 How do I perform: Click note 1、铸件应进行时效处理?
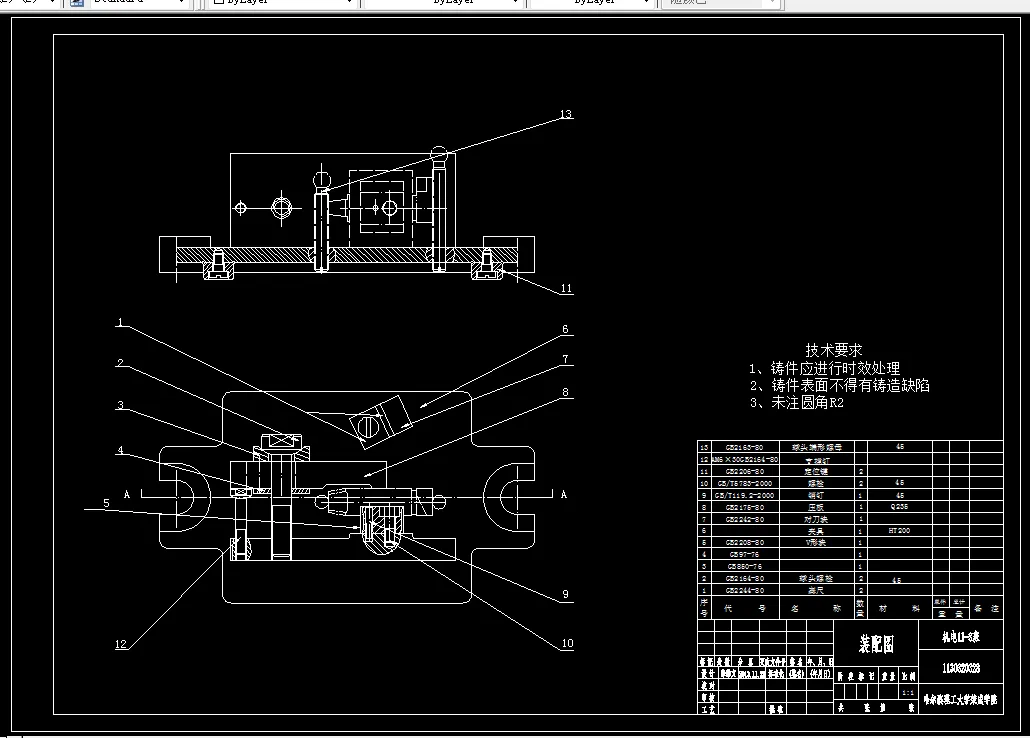click(x=824, y=368)
